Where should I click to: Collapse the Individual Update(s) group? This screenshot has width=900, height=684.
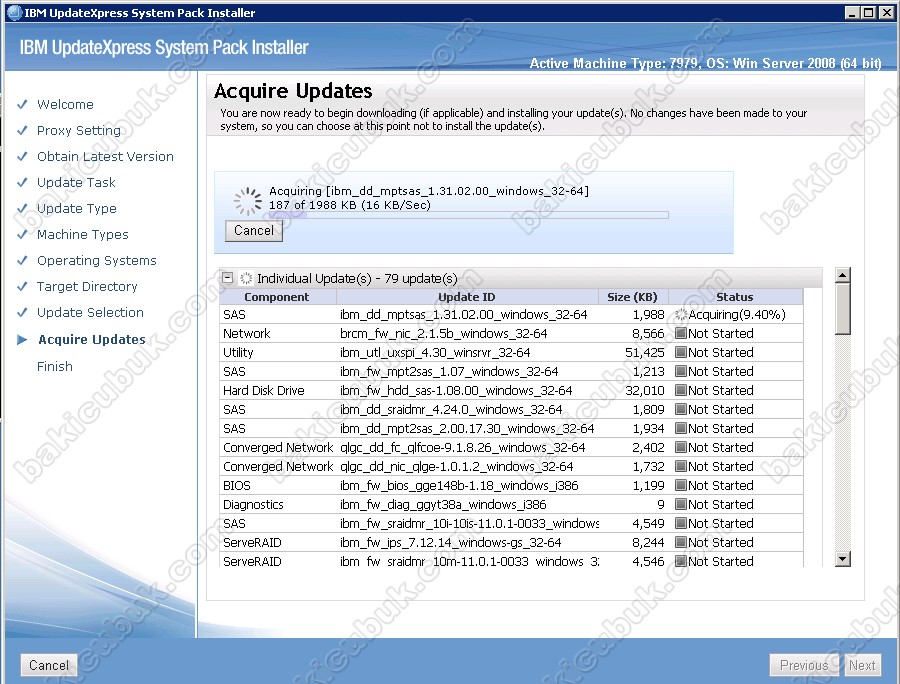pyautogui.click(x=227, y=278)
